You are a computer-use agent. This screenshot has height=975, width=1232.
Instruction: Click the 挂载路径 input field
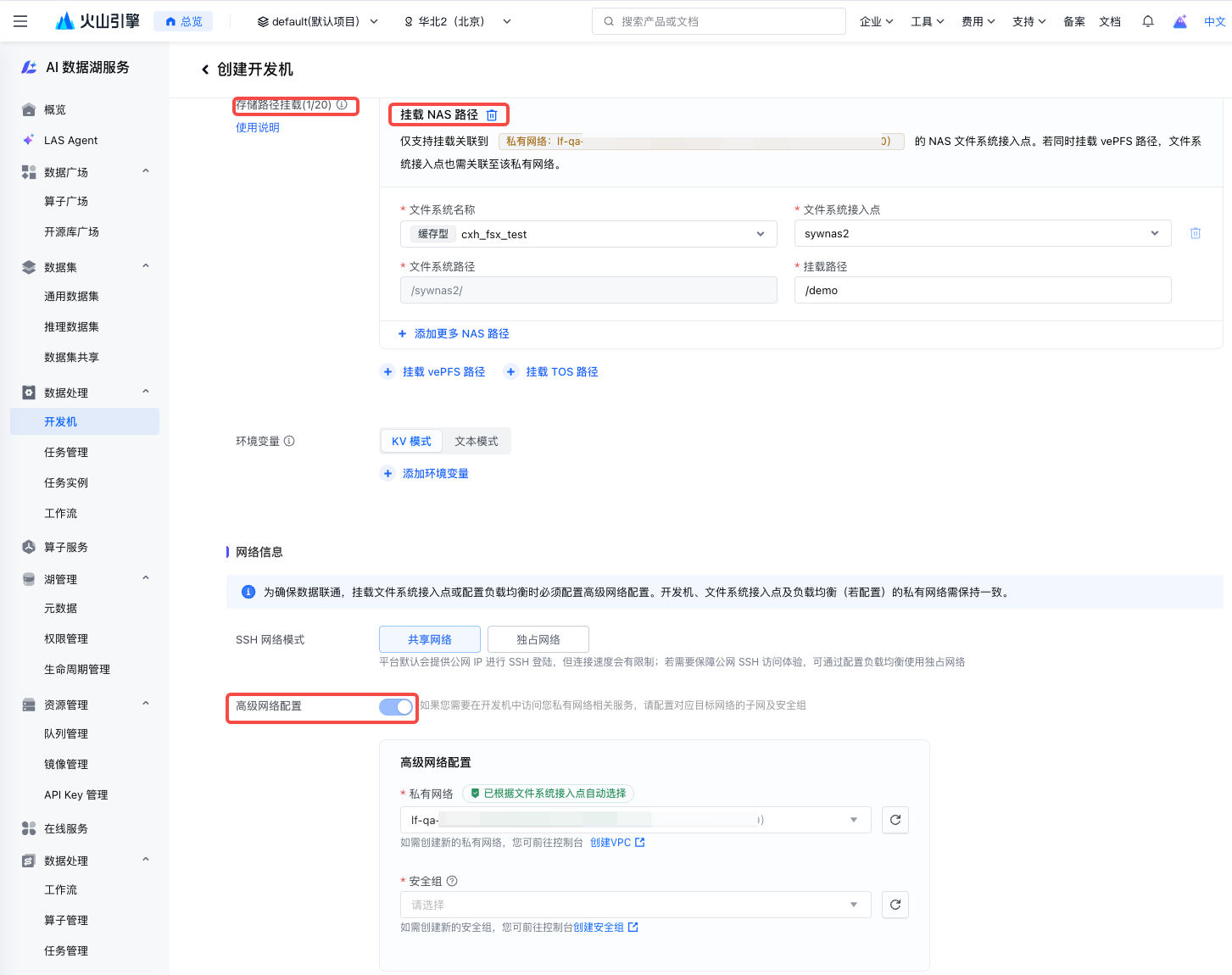pos(982,290)
